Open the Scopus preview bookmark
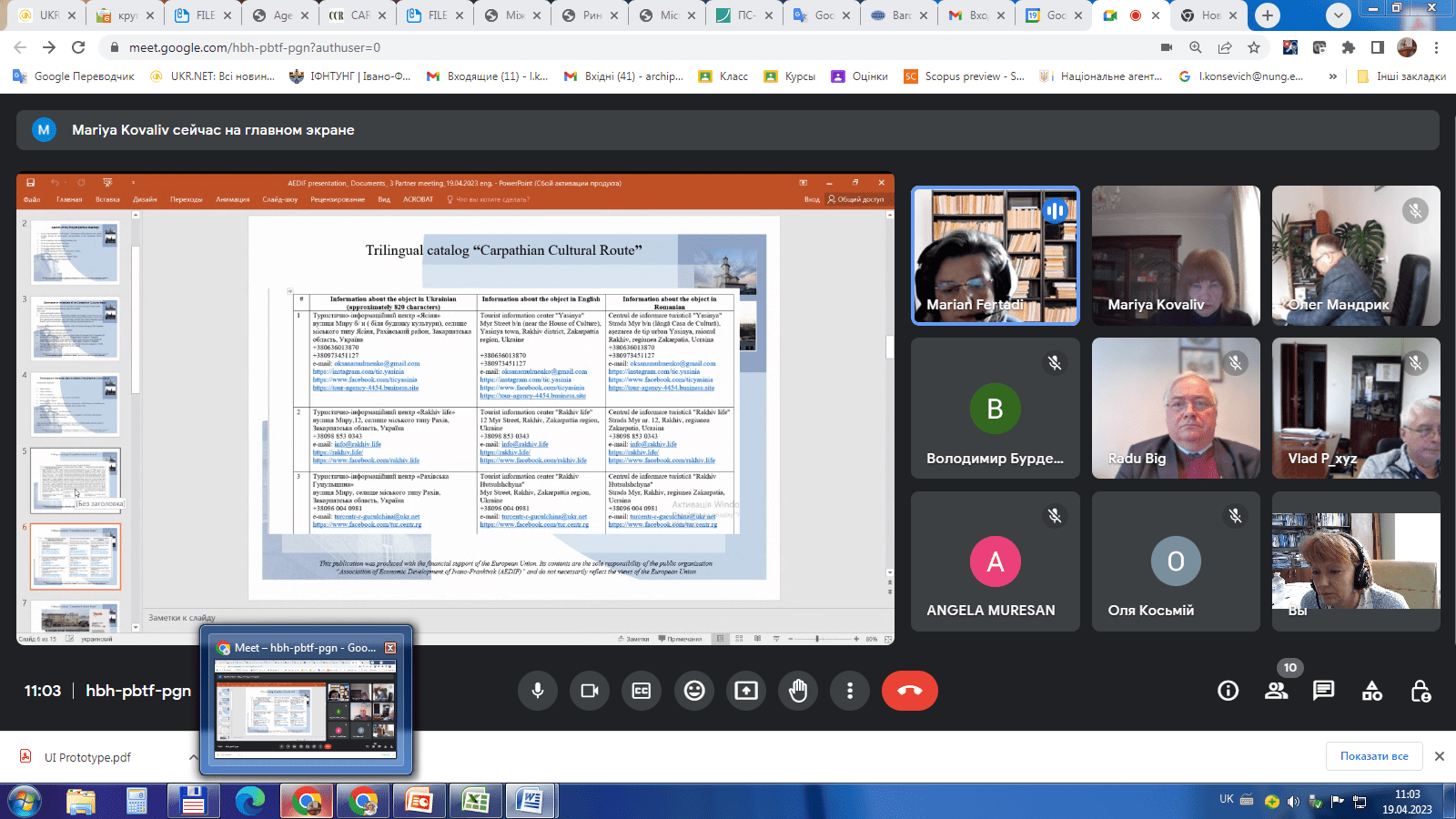Image resolution: width=1456 pixels, height=819 pixels. tap(965, 76)
